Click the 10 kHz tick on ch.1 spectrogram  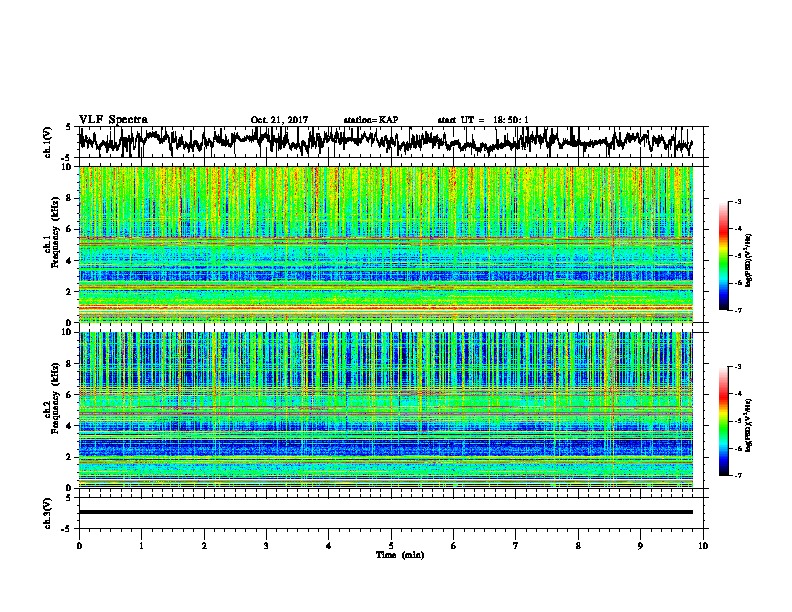coord(68,167)
